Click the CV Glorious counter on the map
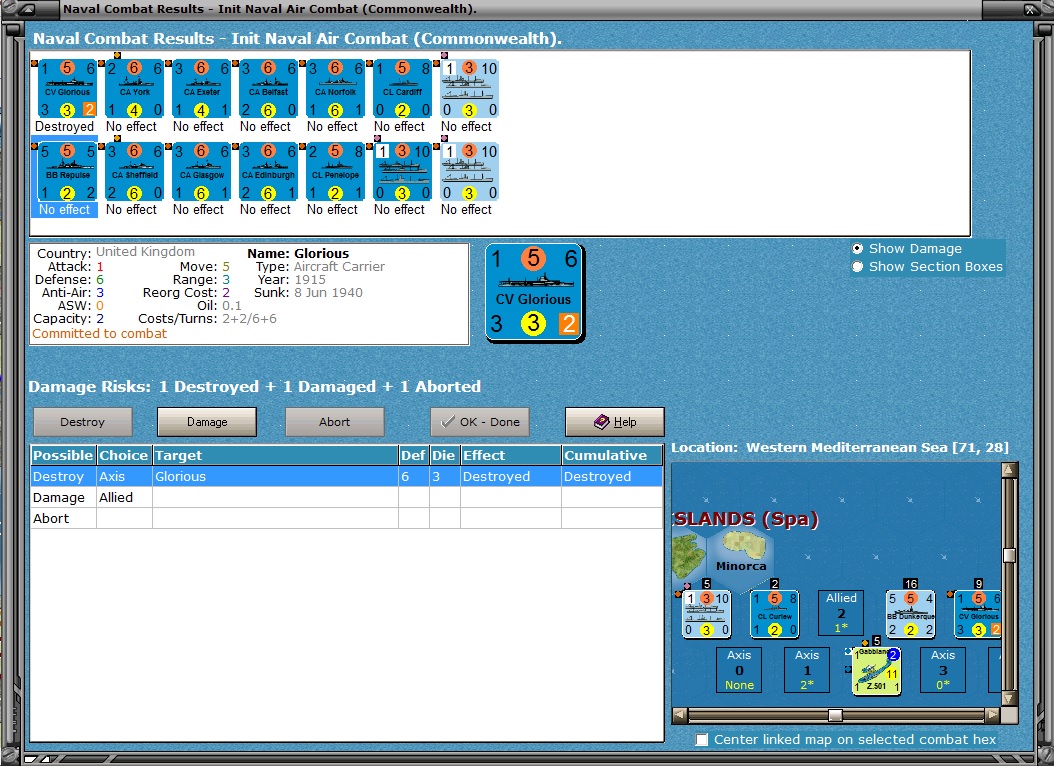This screenshot has width=1054, height=766. pyautogui.click(x=978, y=614)
